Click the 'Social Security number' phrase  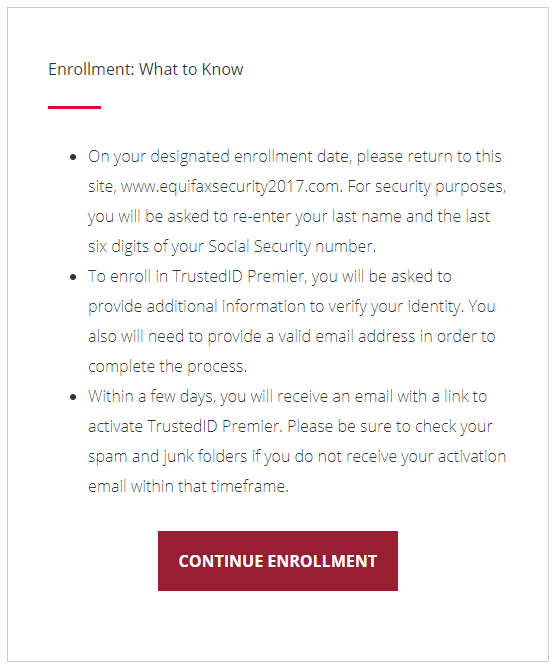(x=292, y=247)
